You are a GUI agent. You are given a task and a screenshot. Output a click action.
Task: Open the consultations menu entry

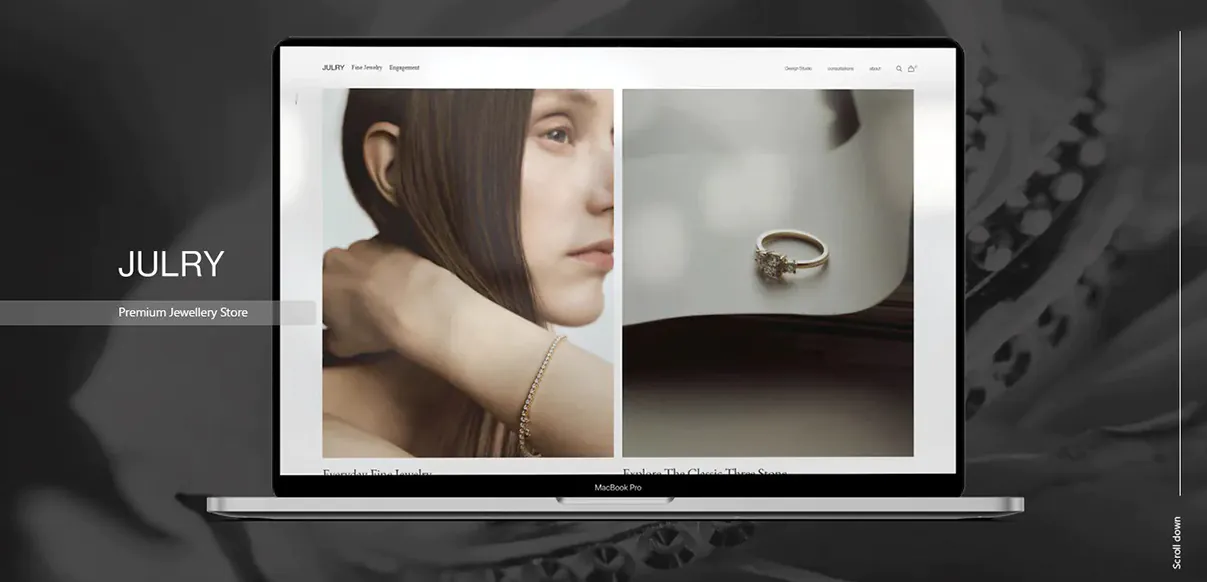841,68
